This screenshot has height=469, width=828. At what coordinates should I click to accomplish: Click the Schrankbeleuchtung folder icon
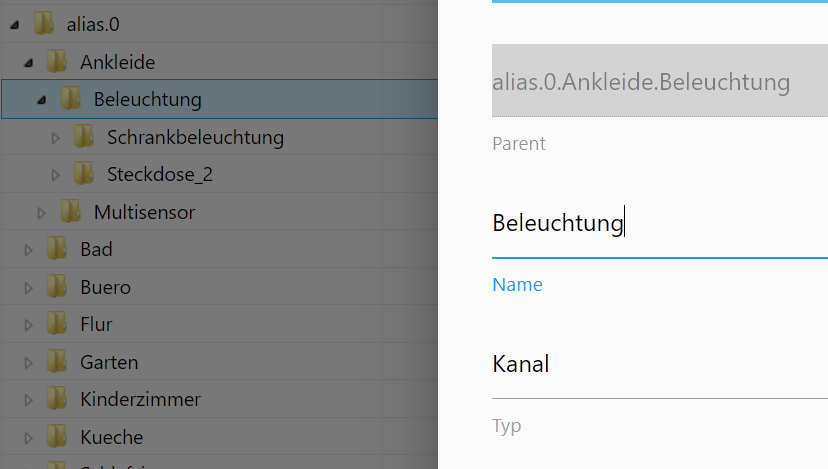pos(83,137)
